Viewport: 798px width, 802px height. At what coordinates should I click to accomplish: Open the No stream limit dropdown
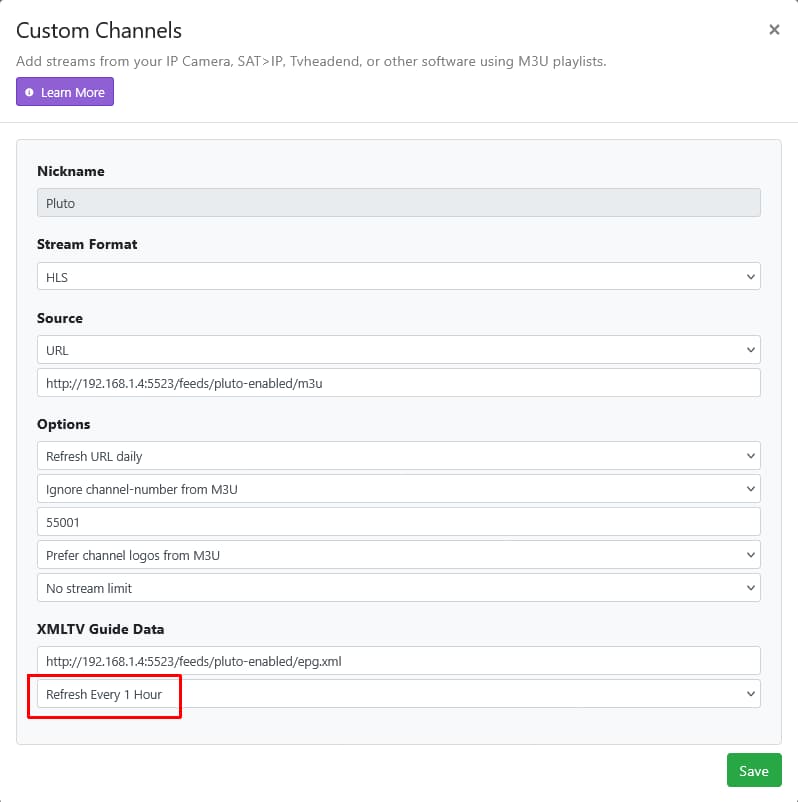pyautogui.click(x=398, y=588)
